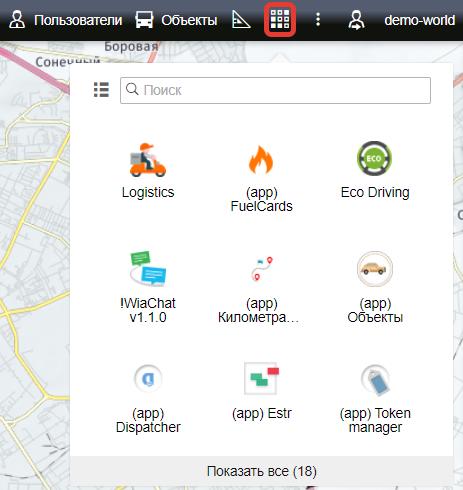Click the map area beside the panel
The height and width of the screenshot is (490, 463).
coord(33,267)
